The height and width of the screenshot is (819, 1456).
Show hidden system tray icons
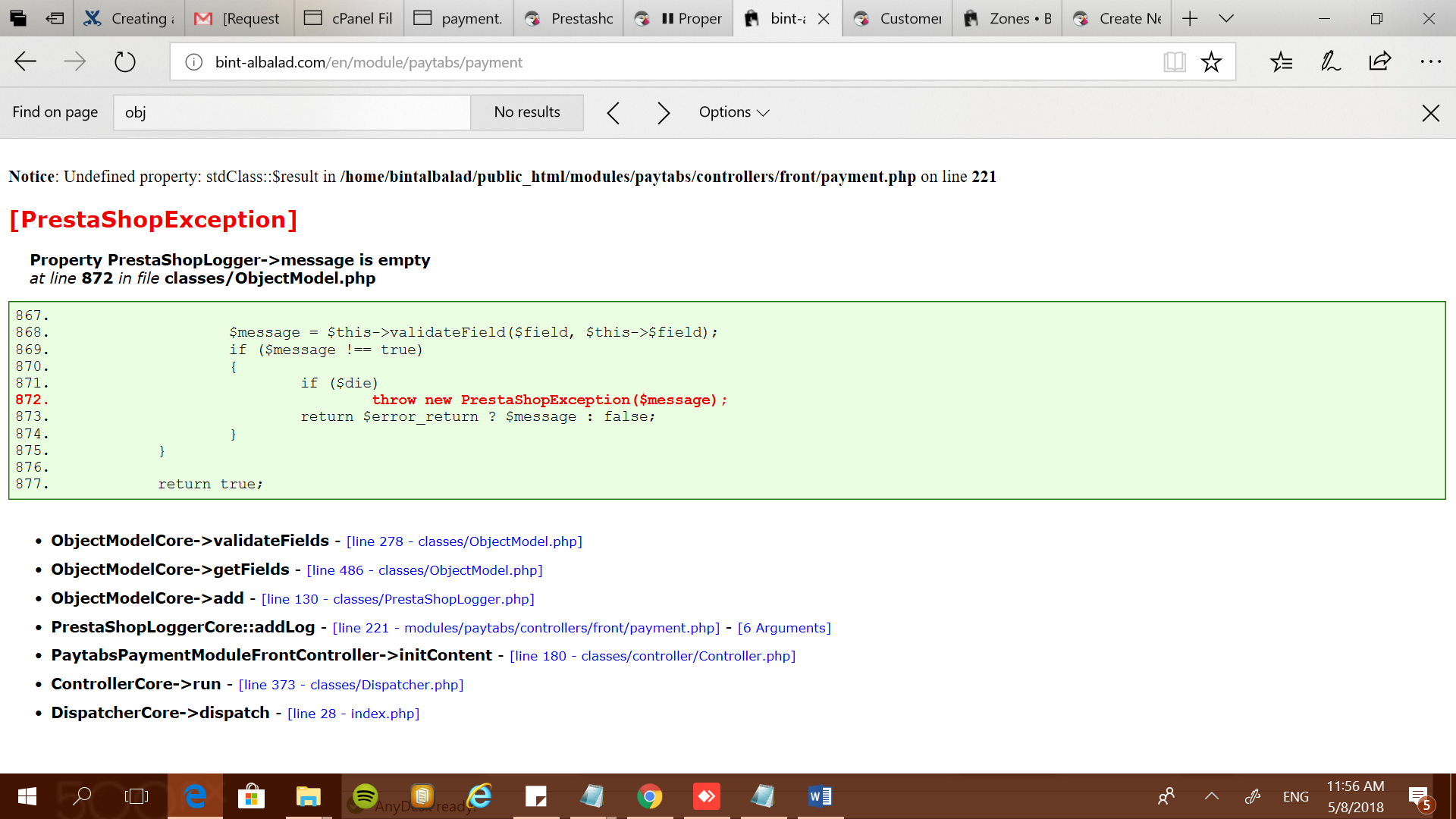tap(1211, 795)
